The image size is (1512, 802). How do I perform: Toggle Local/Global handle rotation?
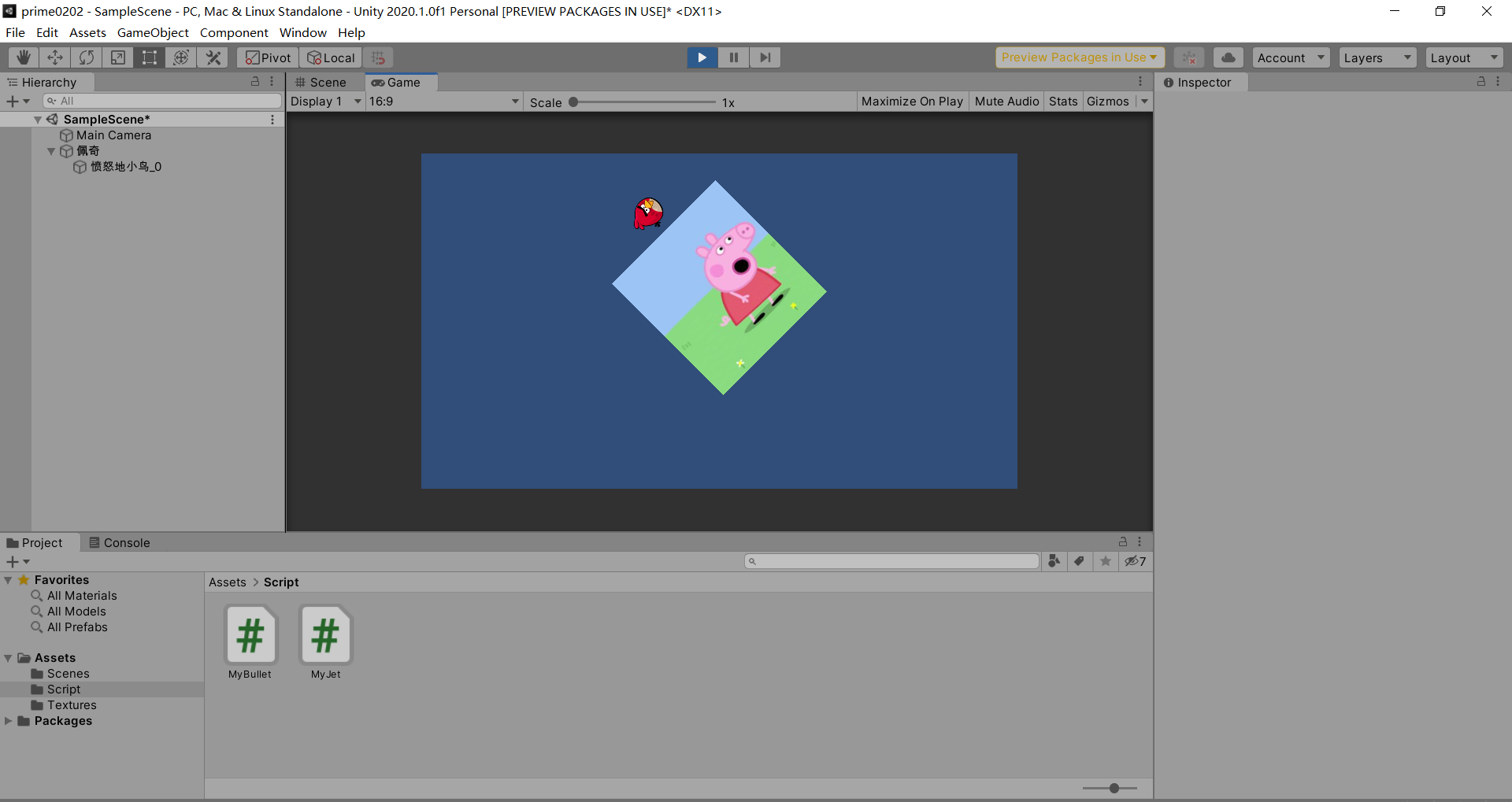tap(331, 57)
